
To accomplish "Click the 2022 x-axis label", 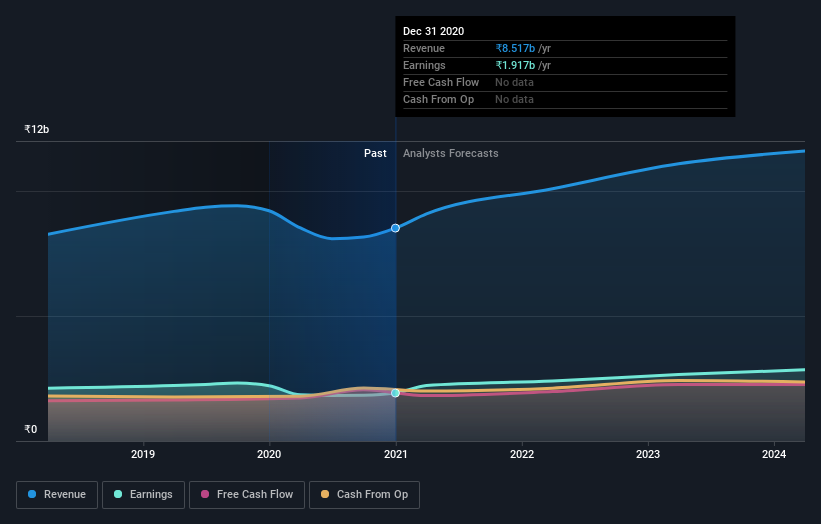I will click(x=522, y=454).
